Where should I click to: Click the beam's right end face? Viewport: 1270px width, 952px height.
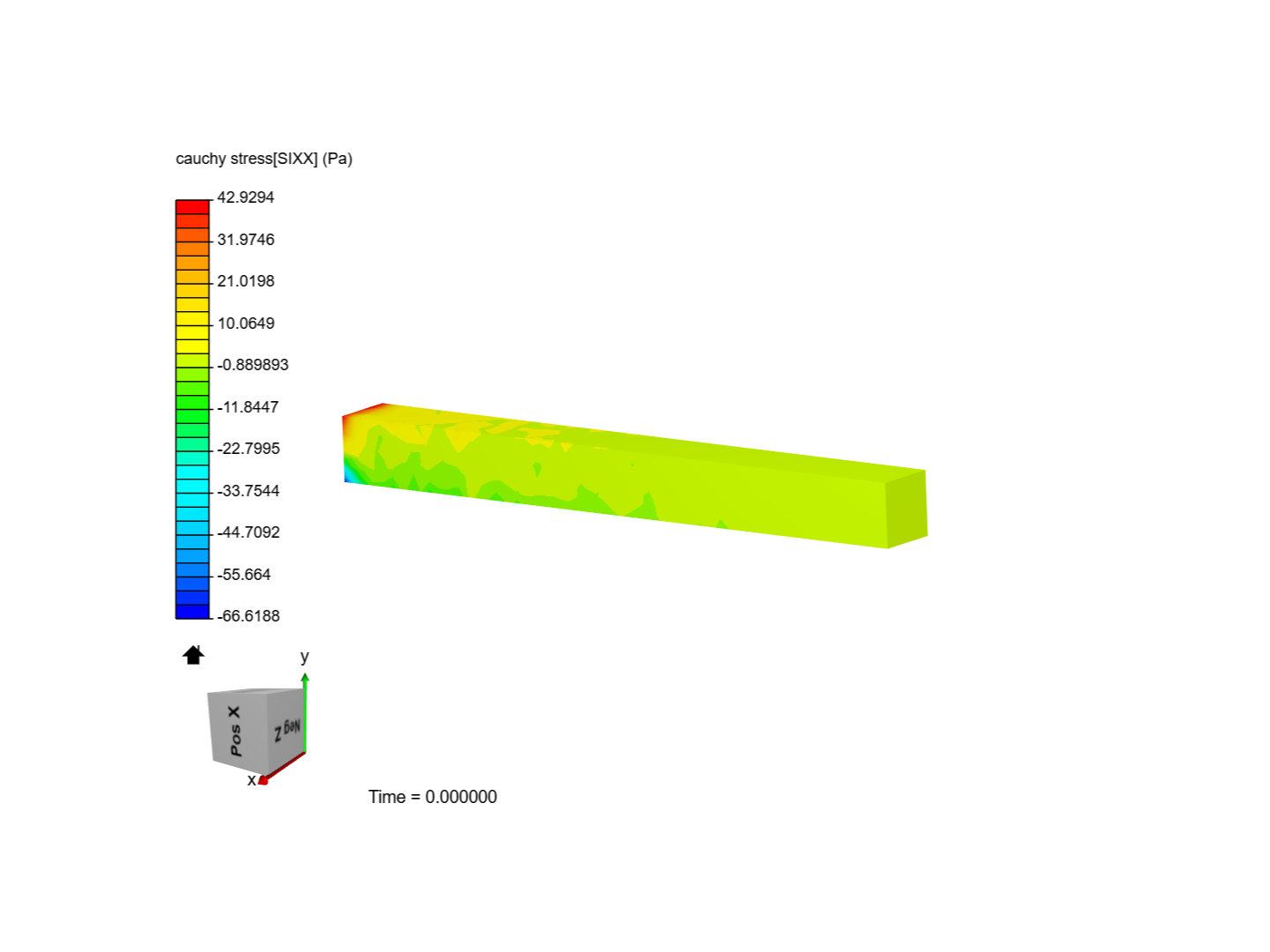[907, 509]
